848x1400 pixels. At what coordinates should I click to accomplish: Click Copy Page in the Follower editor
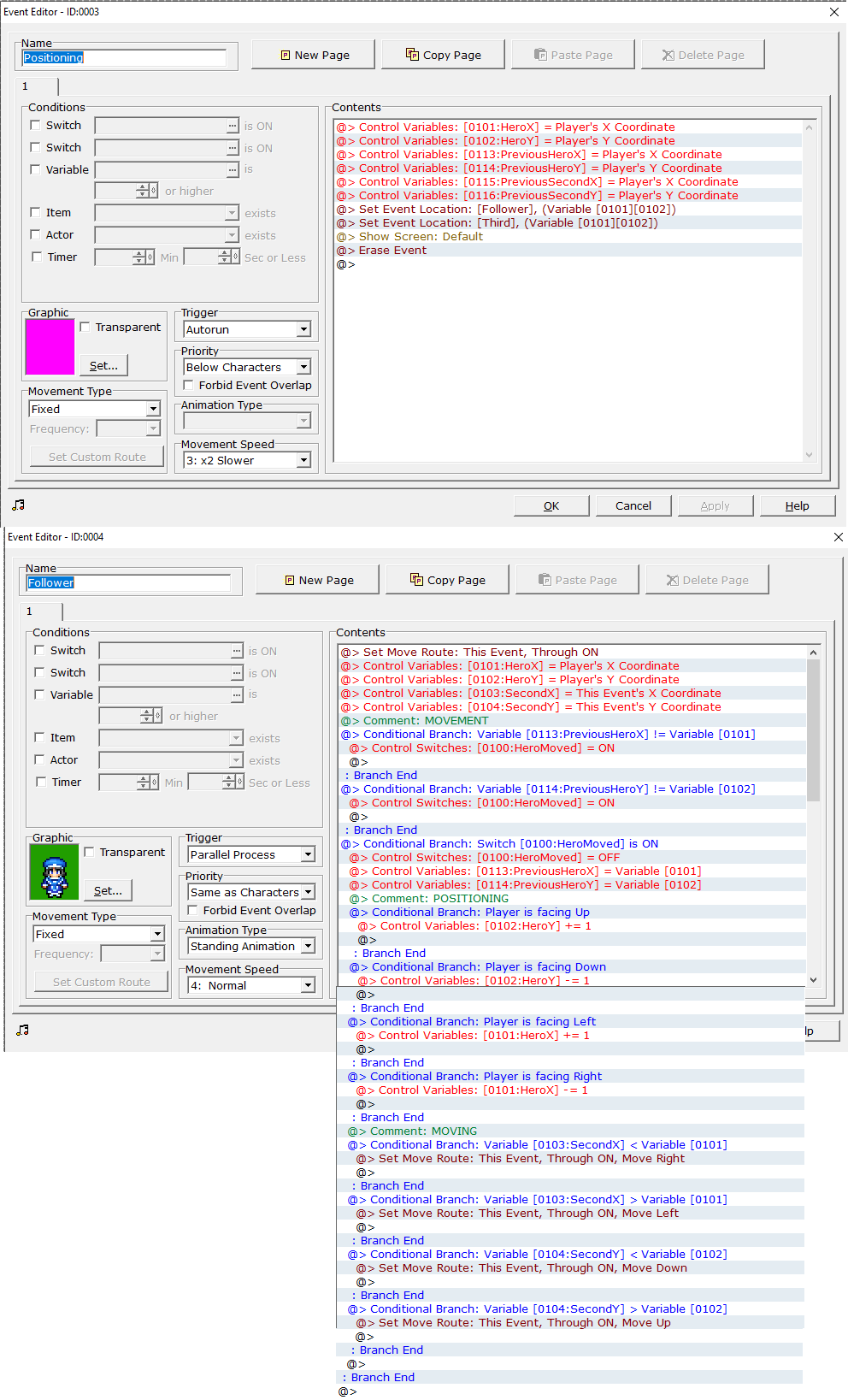[x=447, y=580]
